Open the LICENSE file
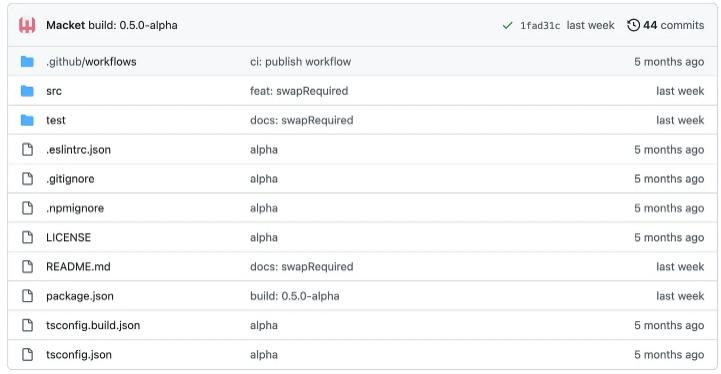The height and width of the screenshot is (374, 721). click(69, 237)
